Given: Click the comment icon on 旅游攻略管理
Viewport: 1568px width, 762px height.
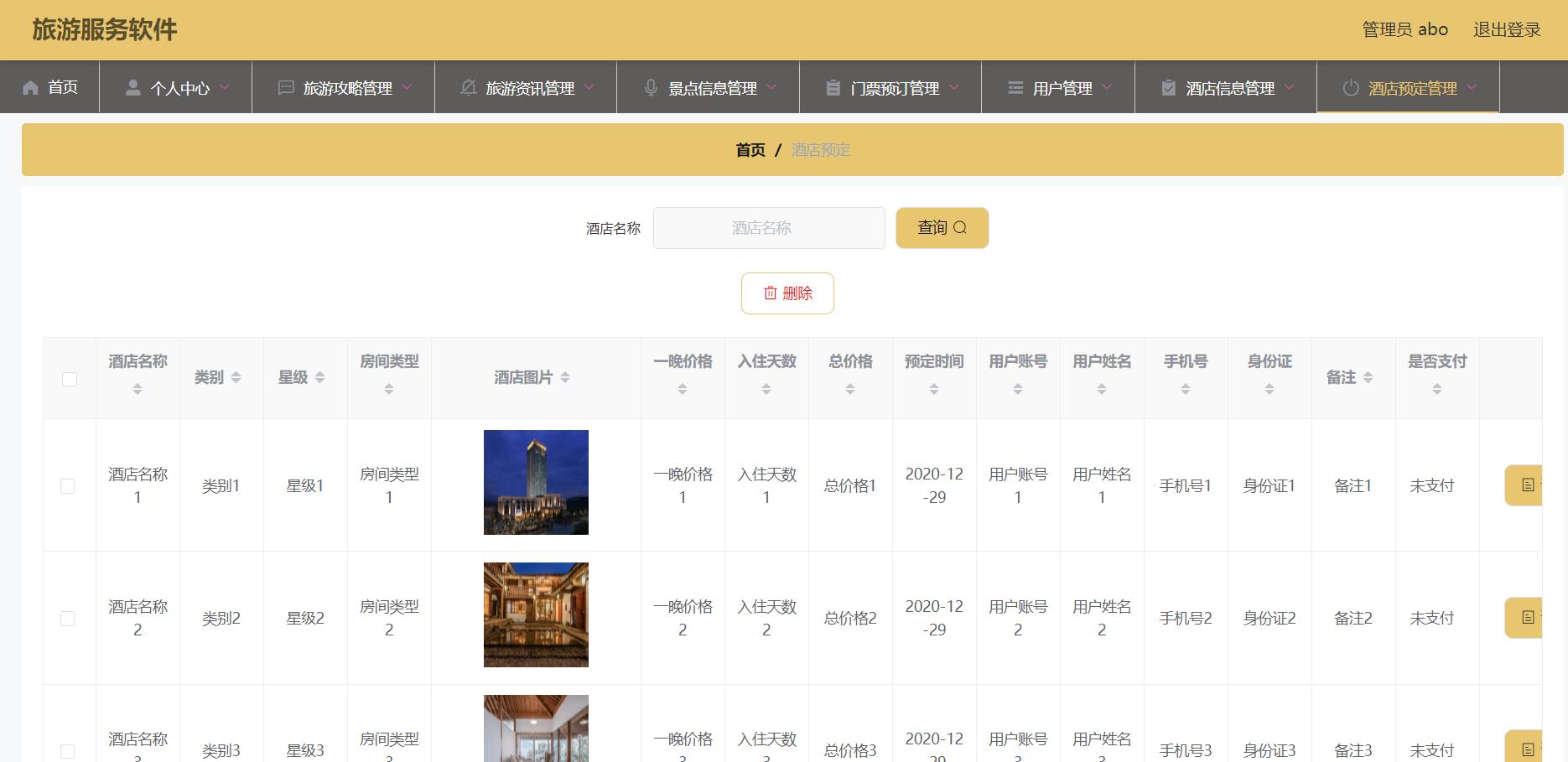Looking at the screenshot, I should pyautogui.click(x=284, y=86).
